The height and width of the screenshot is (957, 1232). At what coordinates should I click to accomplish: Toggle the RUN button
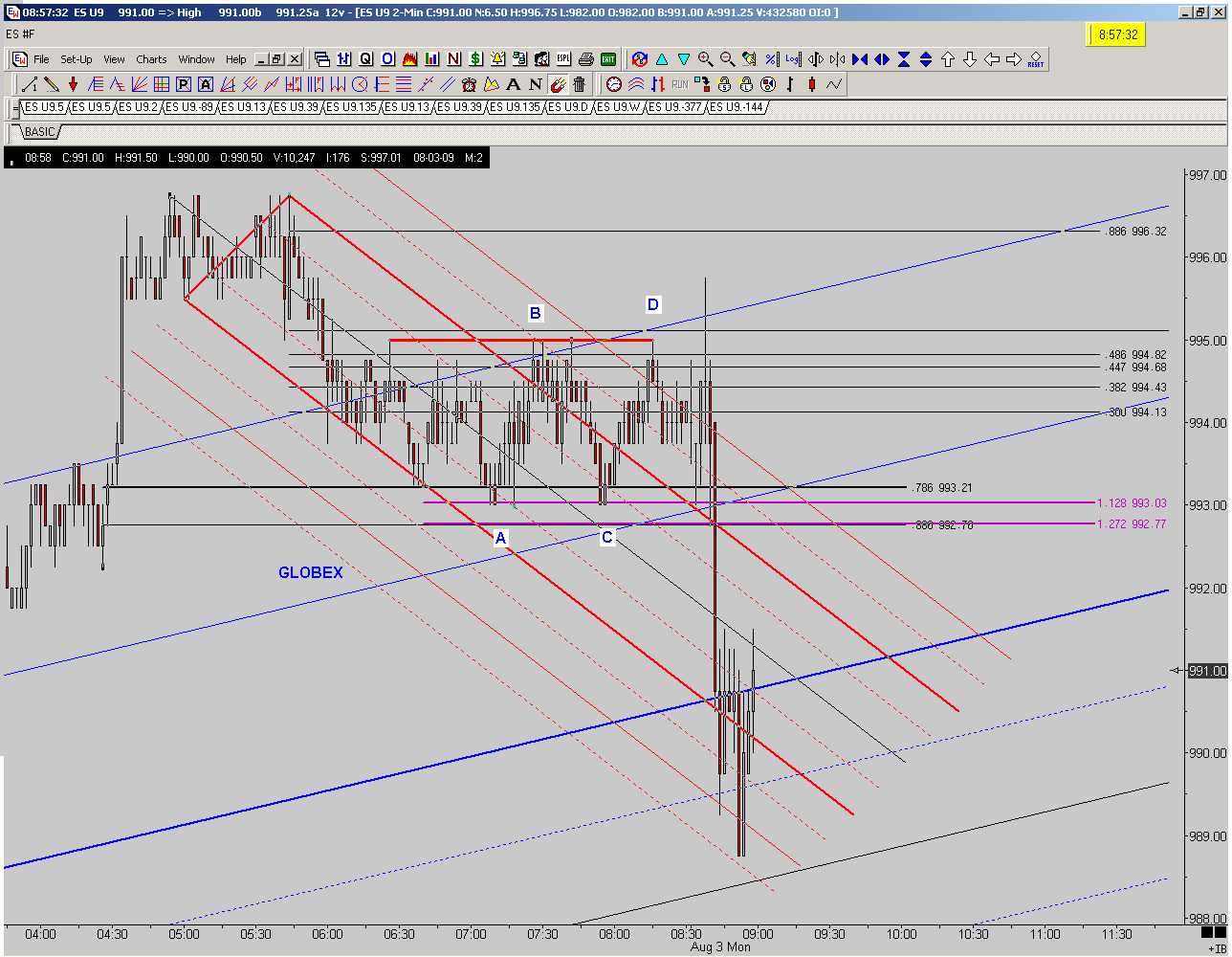pos(680,84)
